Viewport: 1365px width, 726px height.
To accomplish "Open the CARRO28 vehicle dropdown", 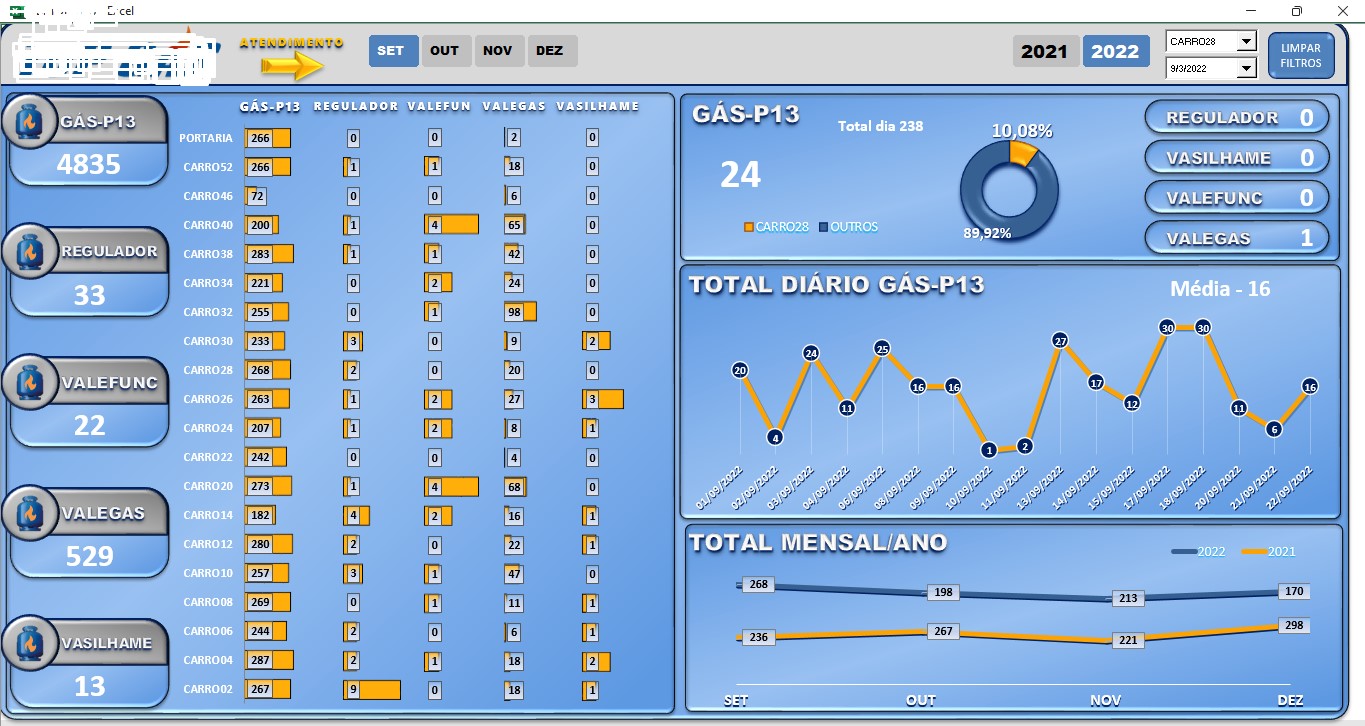I will click(1246, 42).
